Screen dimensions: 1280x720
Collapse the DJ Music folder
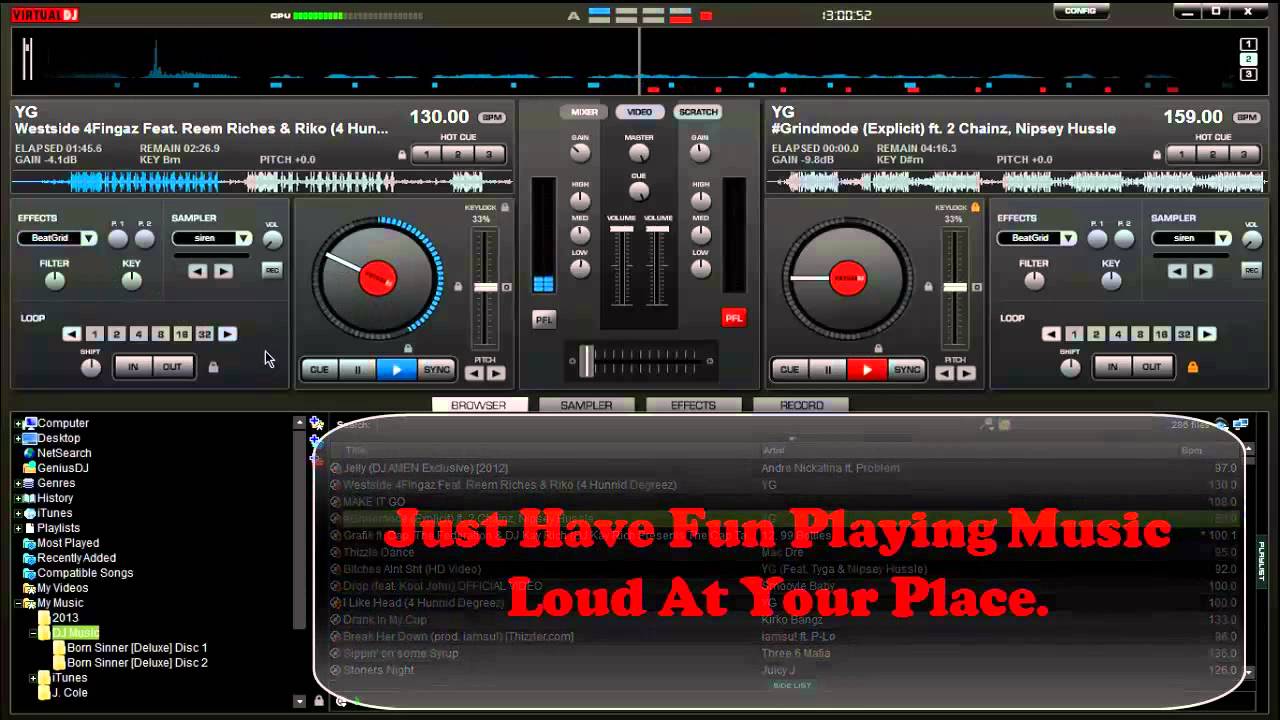[x=33, y=634]
